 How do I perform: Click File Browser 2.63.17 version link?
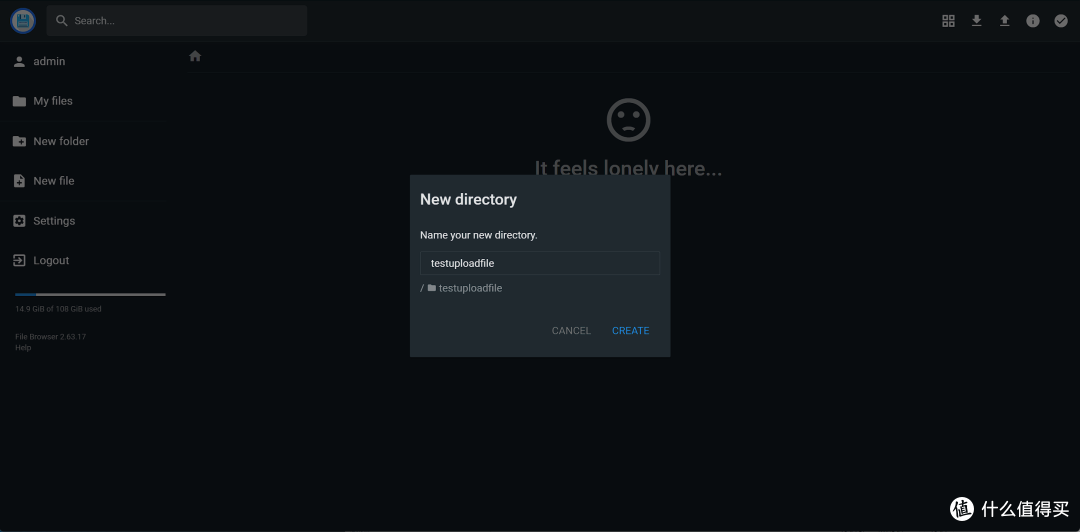50,337
